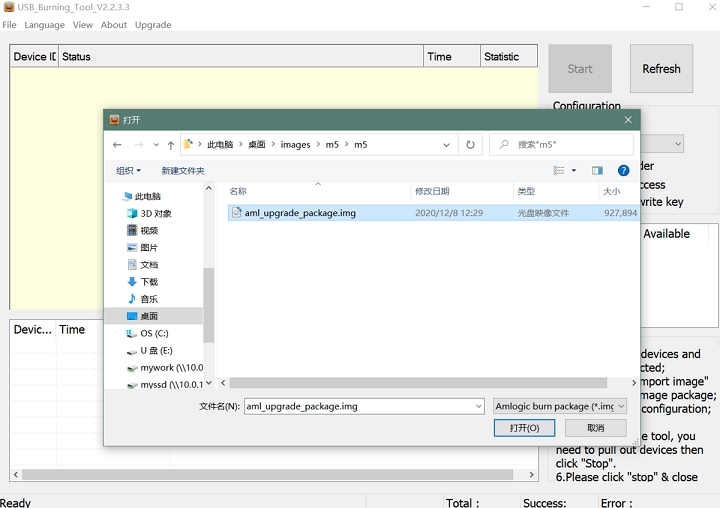This screenshot has width=720, height=508.
Task: Click the 新建文件夹 button
Action: click(183, 171)
